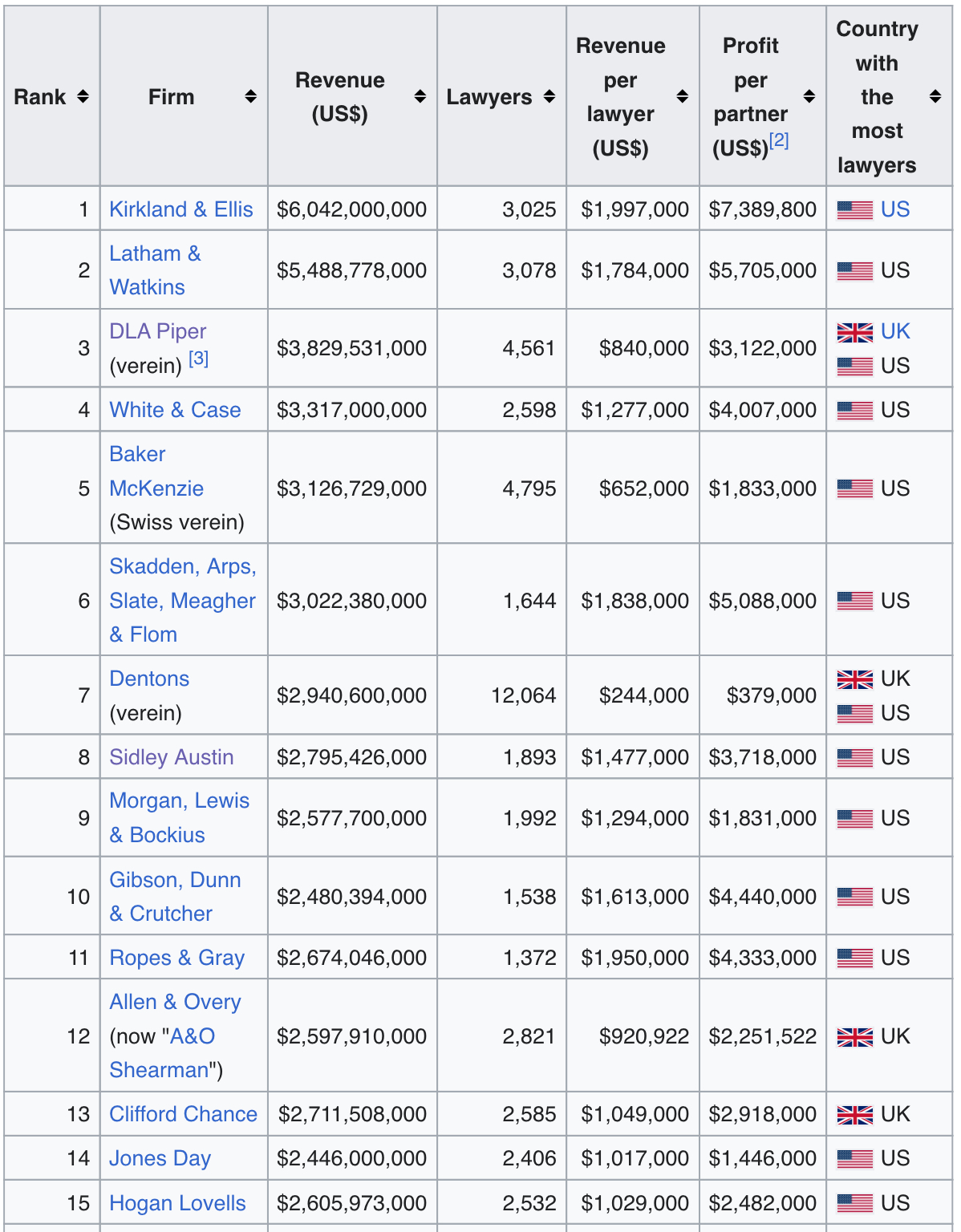Click the US flag in Jones Day row
This screenshot has width=961, height=1232.
pyautogui.click(x=854, y=1159)
